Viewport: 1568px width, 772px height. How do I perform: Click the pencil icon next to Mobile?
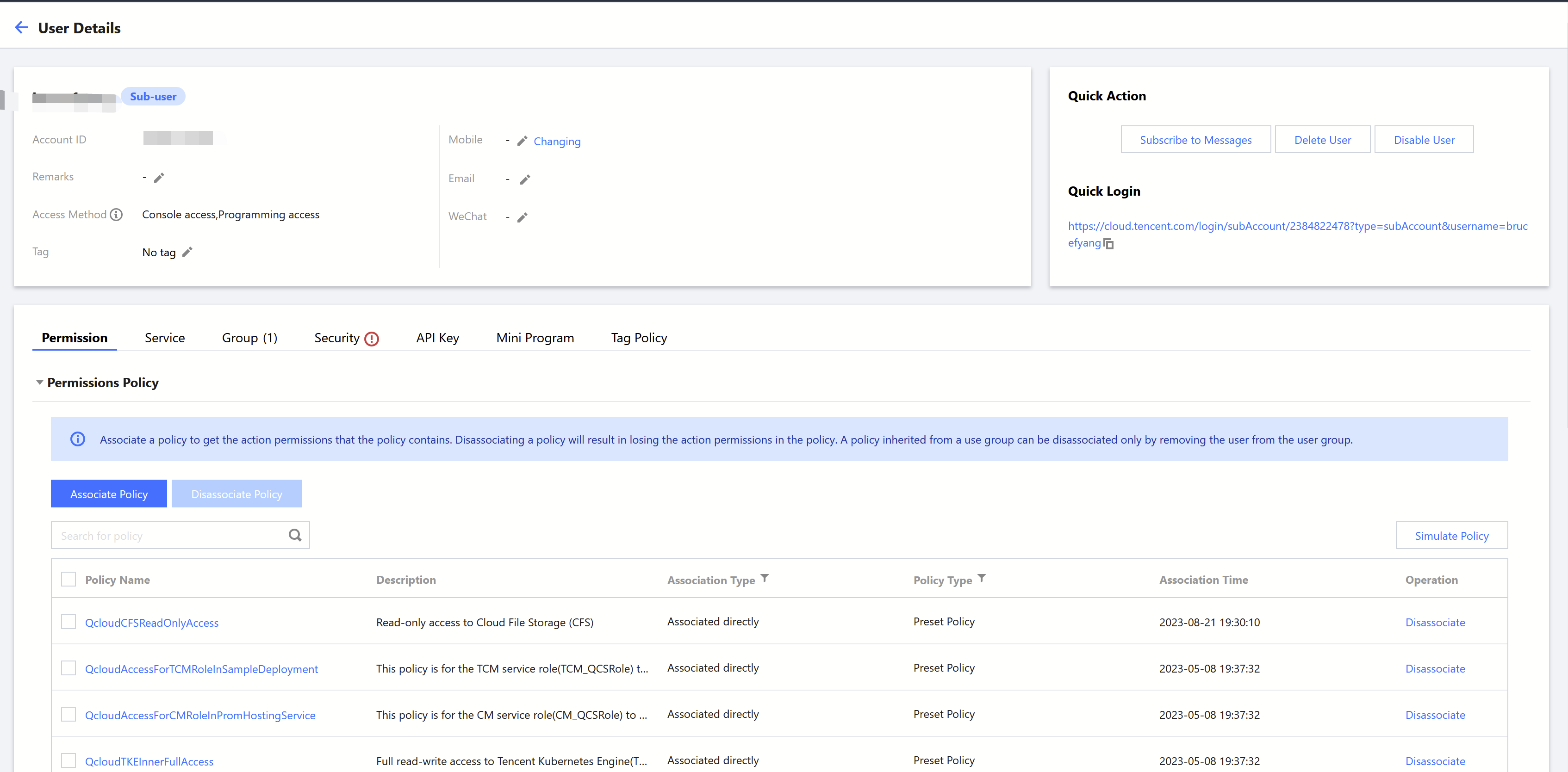click(522, 141)
